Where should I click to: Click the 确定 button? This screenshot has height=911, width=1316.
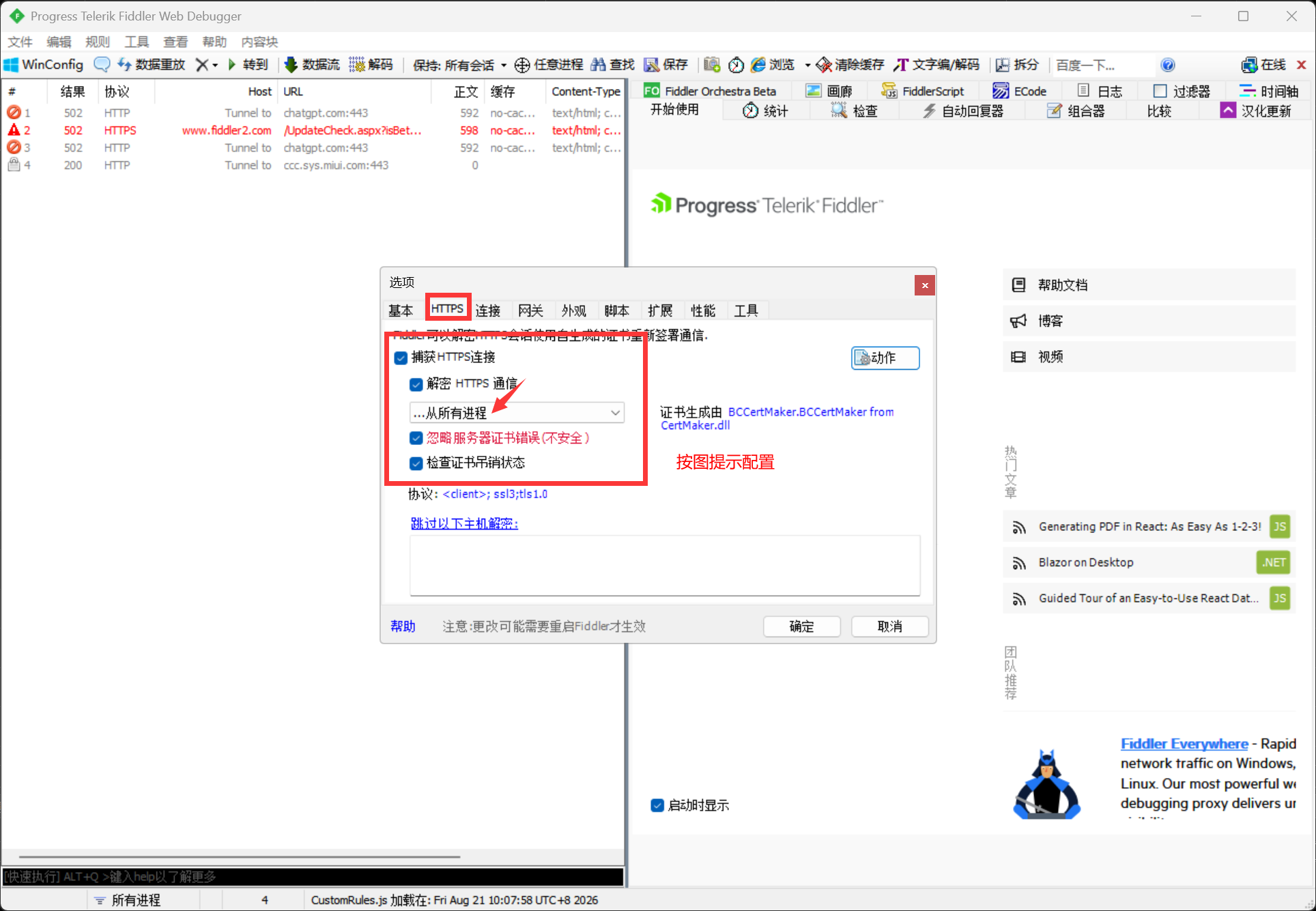point(801,626)
